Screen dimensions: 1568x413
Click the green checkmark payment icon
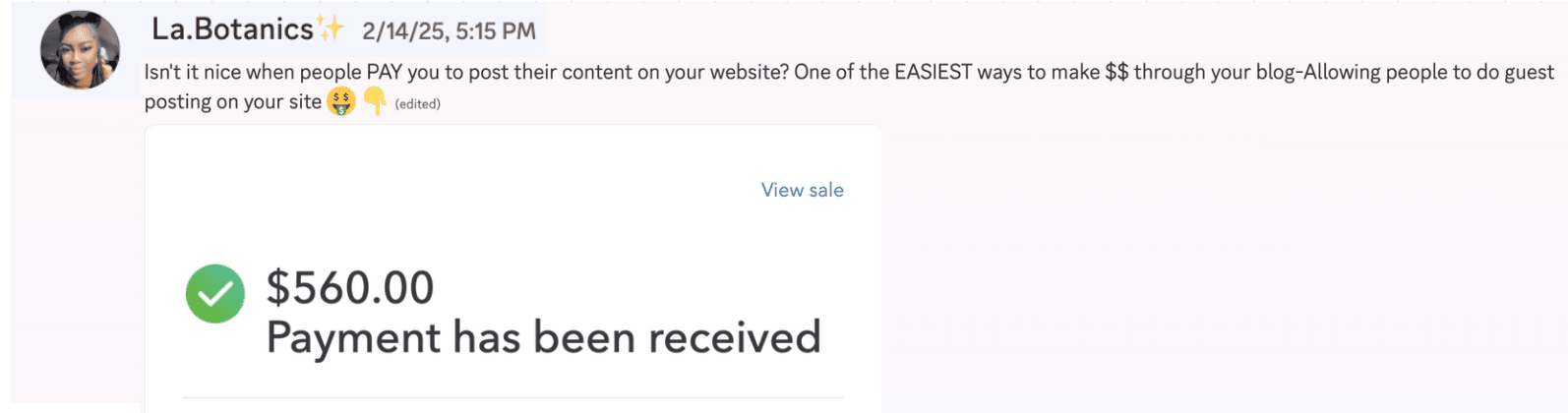(x=215, y=294)
